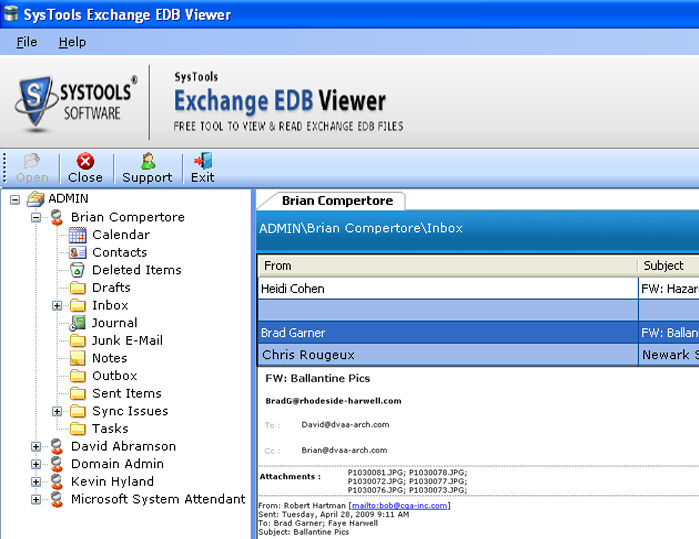Click the Deleted Items recycle icon
The width and height of the screenshot is (699, 539).
coord(77,270)
